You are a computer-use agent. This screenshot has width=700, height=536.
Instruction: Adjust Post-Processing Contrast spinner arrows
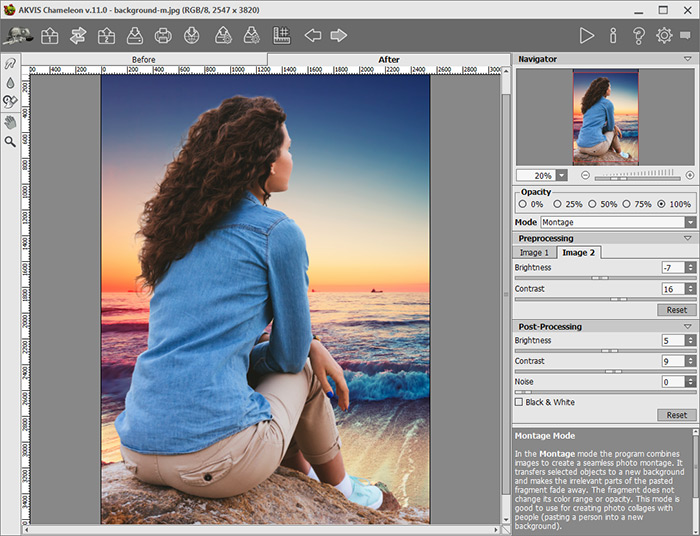[x=691, y=361]
